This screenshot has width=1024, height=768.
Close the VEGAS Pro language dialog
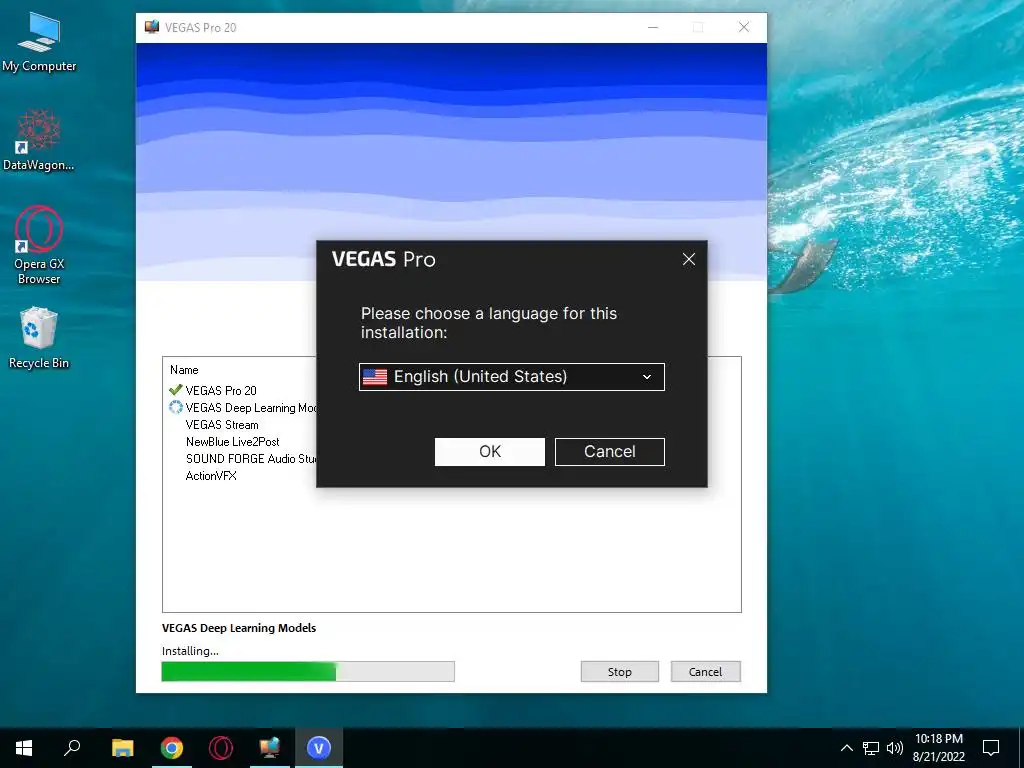click(688, 259)
